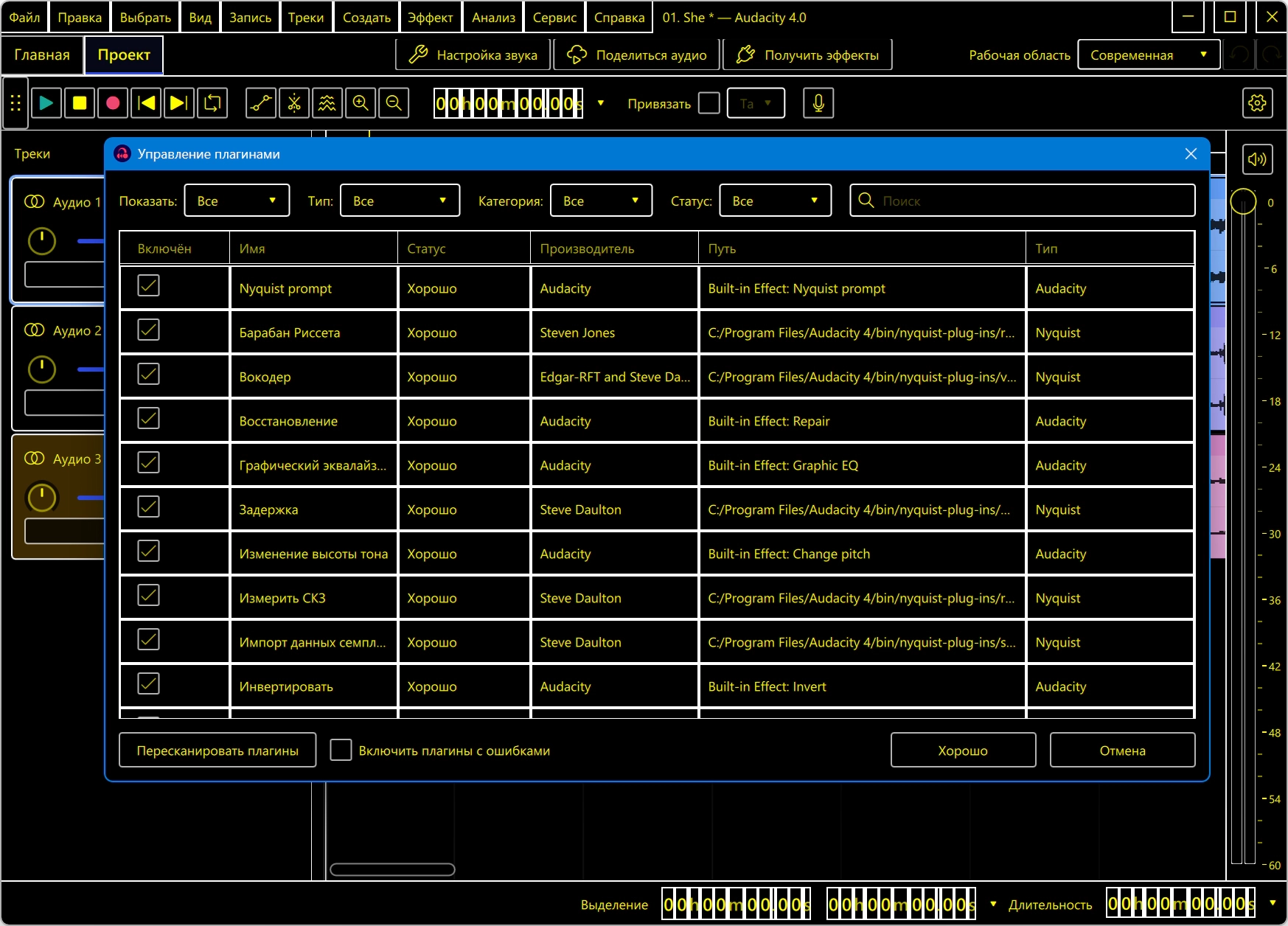The height and width of the screenshot is (926, 1288).
Task: Click the zoom out magnifier icon
Action: point(394,103)
